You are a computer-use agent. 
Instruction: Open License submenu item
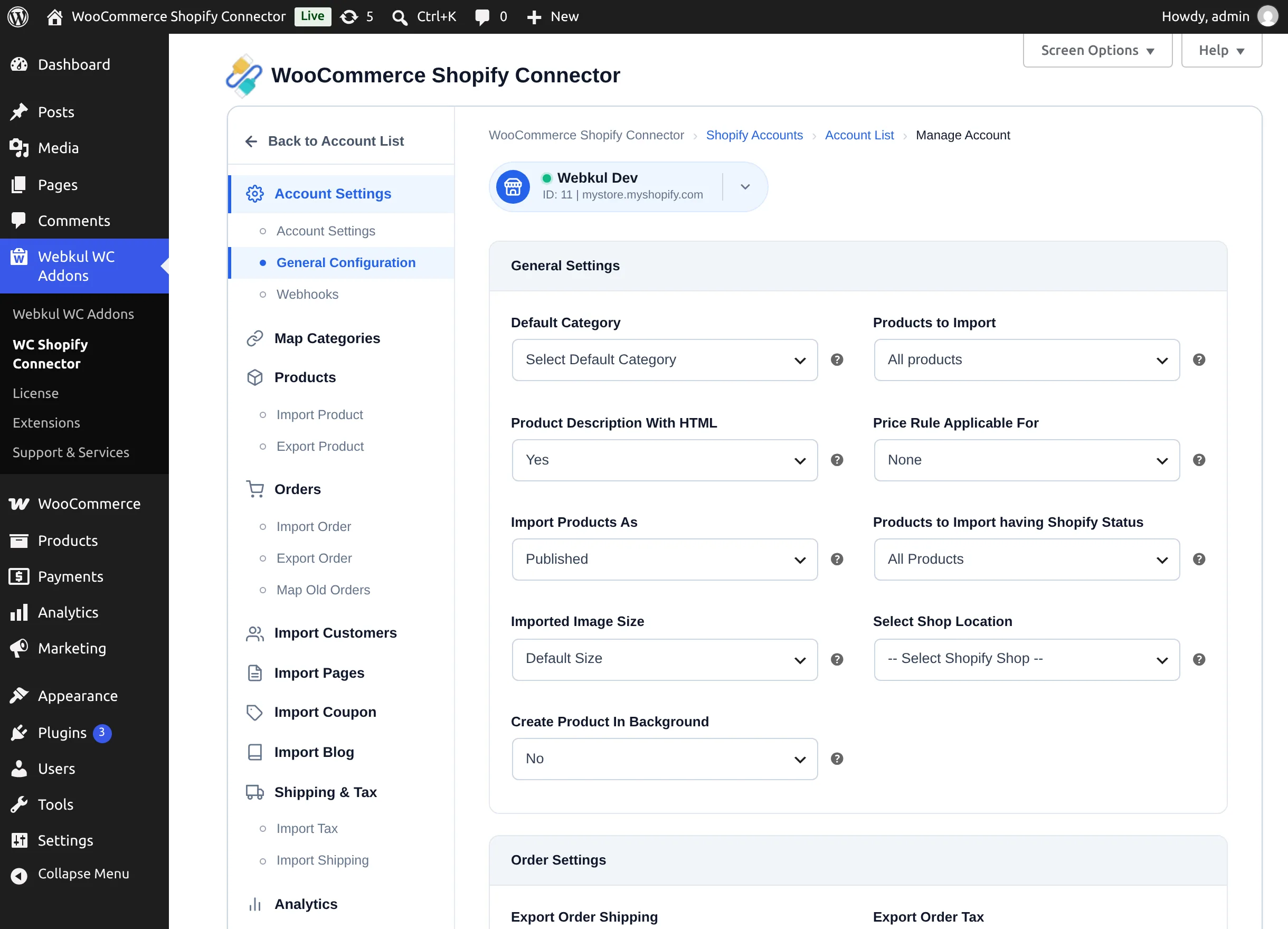(36, 393)
